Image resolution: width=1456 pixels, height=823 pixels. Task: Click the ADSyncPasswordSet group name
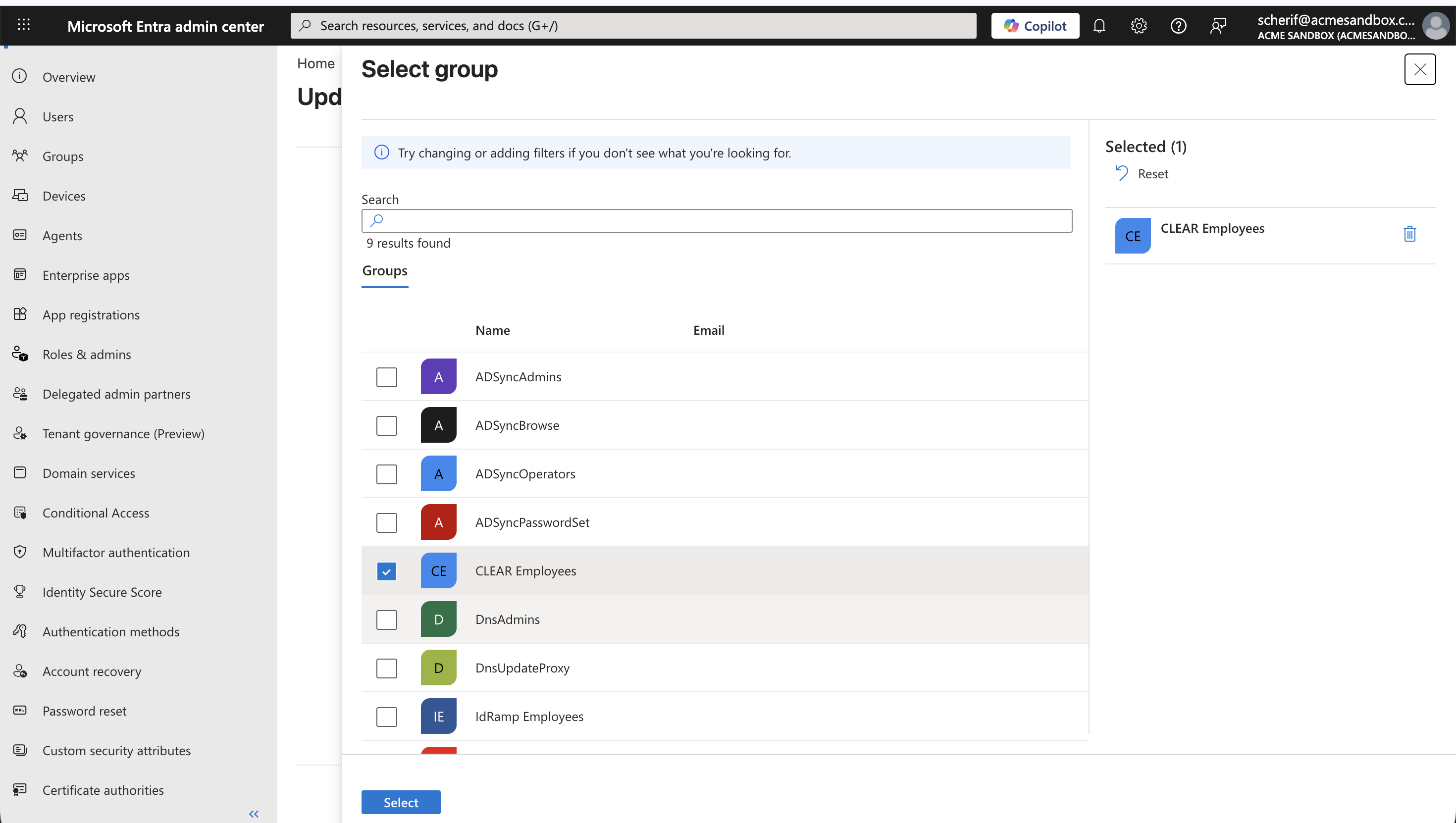532,522
